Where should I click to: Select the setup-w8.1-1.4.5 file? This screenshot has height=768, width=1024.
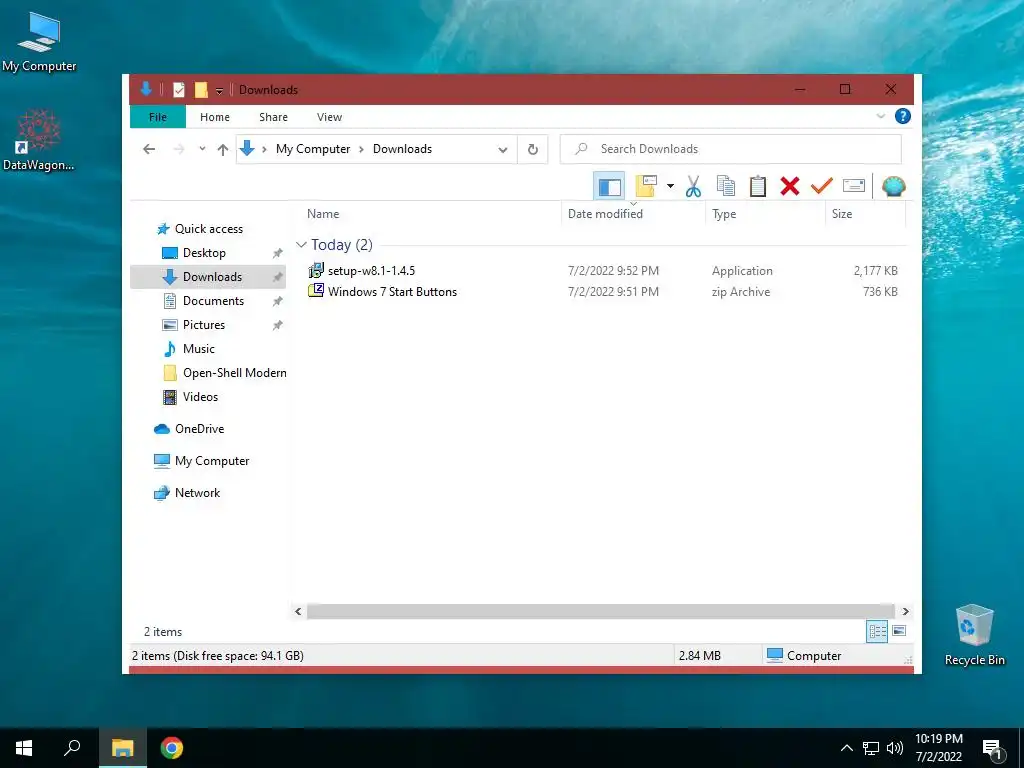[x=371, y=270]
